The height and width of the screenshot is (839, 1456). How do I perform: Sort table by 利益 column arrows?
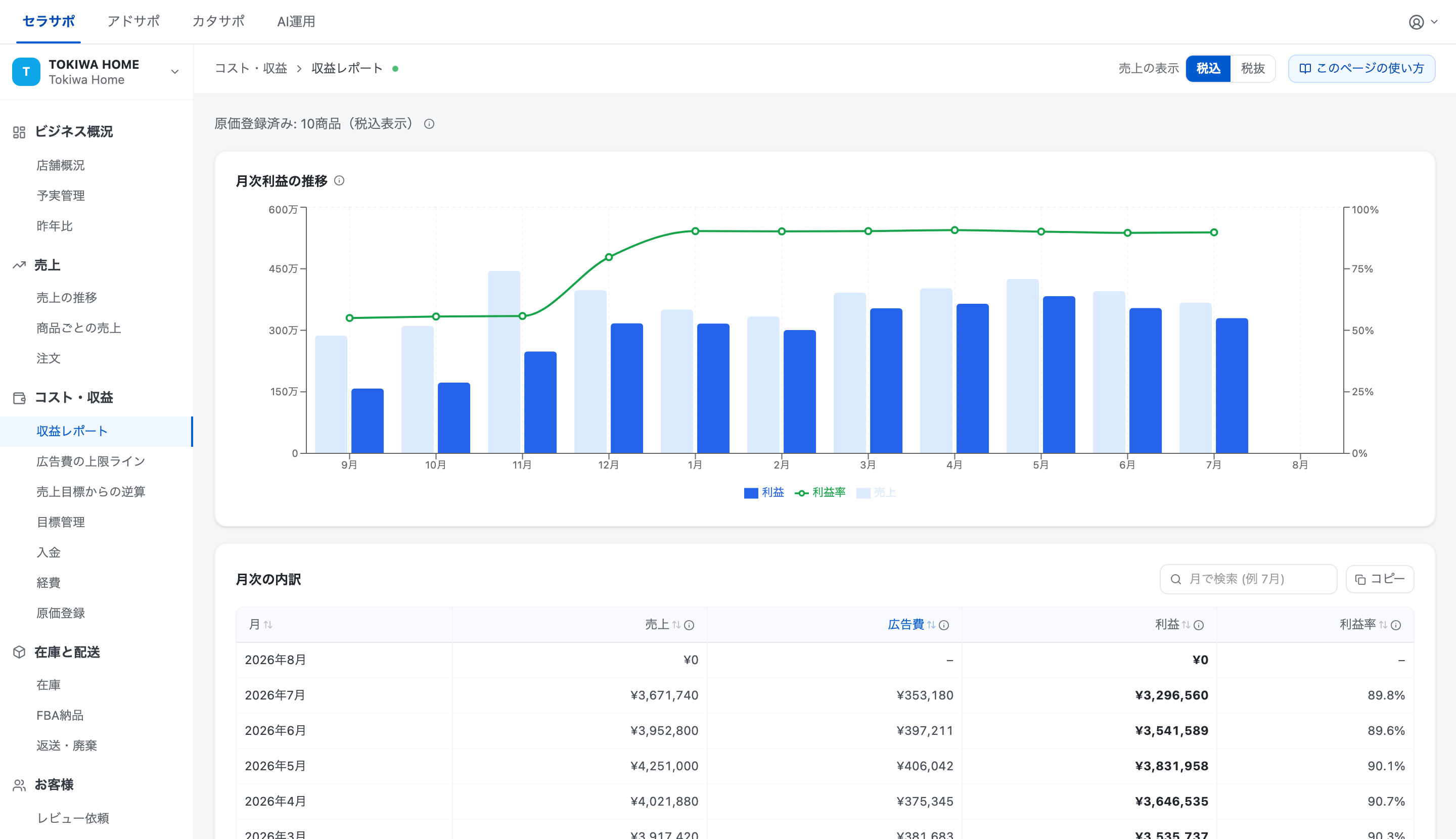point(1186,625)
